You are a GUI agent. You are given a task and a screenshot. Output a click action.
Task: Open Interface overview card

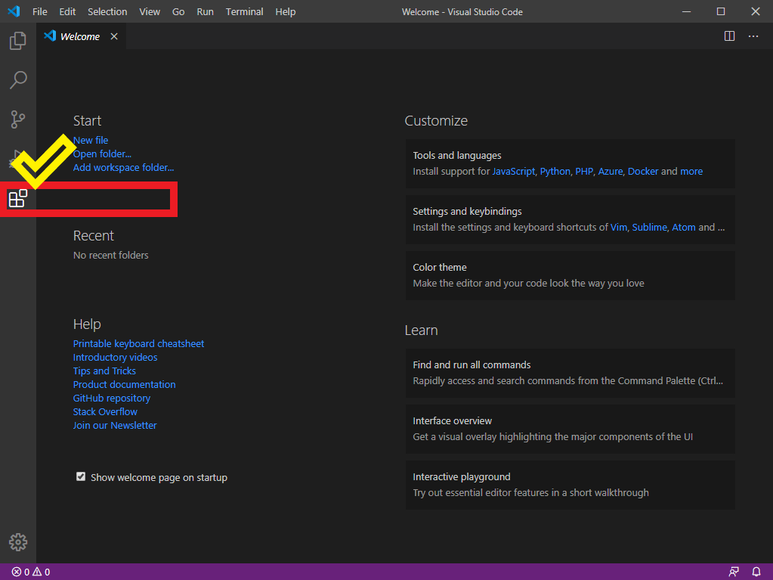point(570,429)
